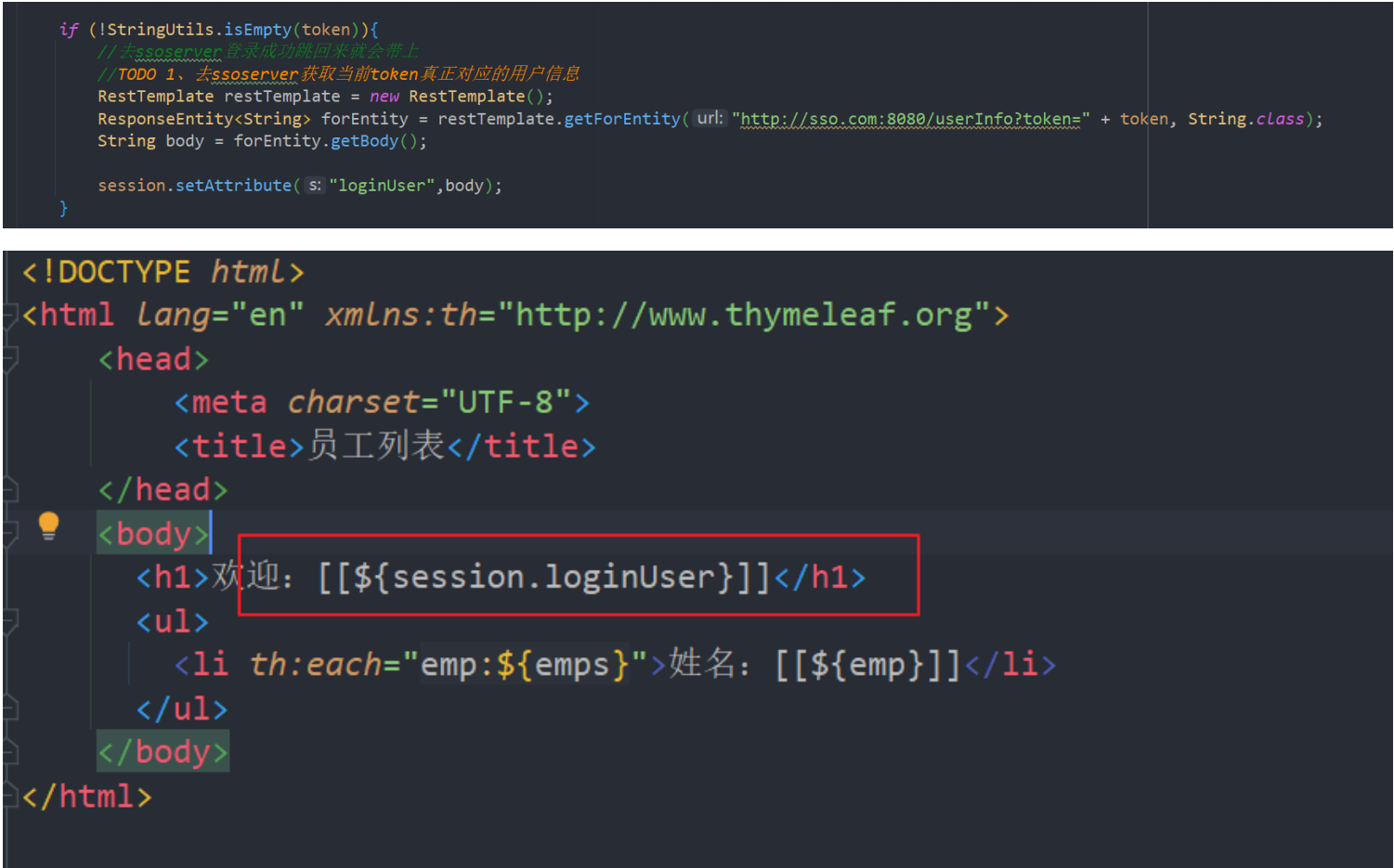This screenshot has height=868, width=1394.
Task: Click the ResponseEntity<String> type declaration
Action: [x=204, y=119]
